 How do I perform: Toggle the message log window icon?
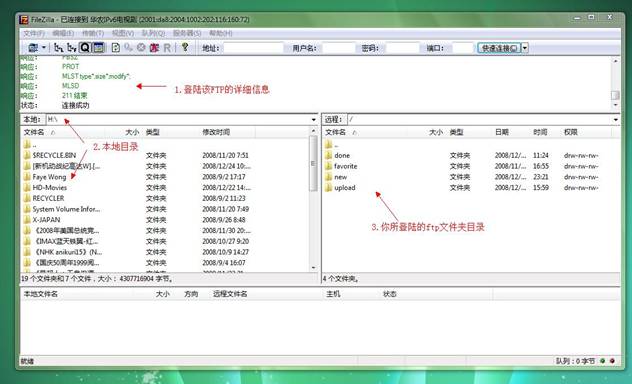point(98,48)
